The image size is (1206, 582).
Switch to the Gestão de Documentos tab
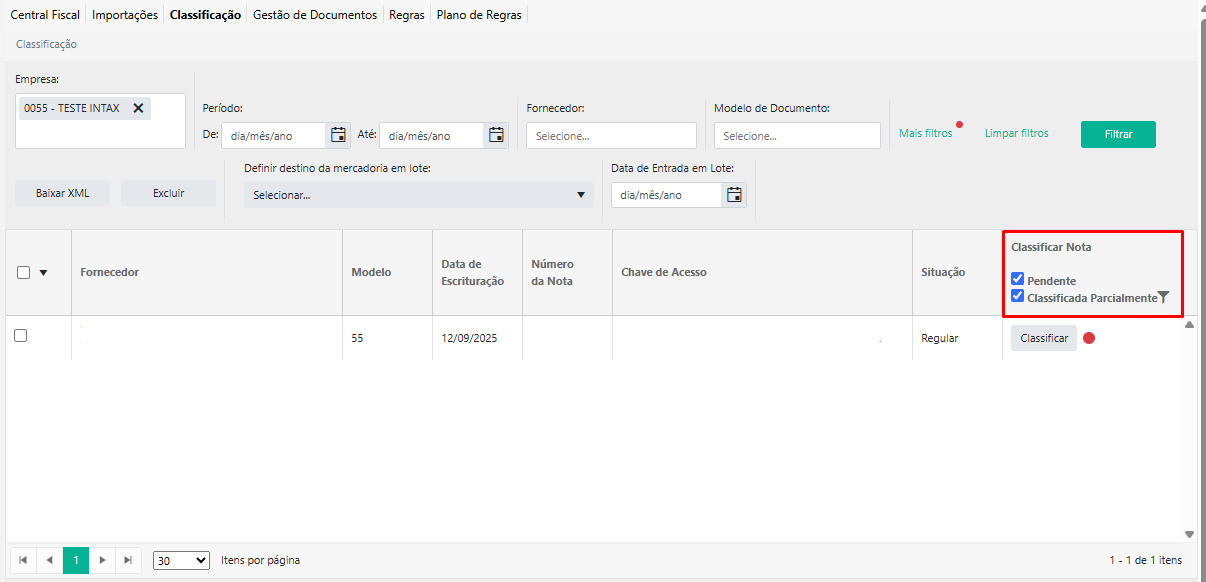coord(315,15)
